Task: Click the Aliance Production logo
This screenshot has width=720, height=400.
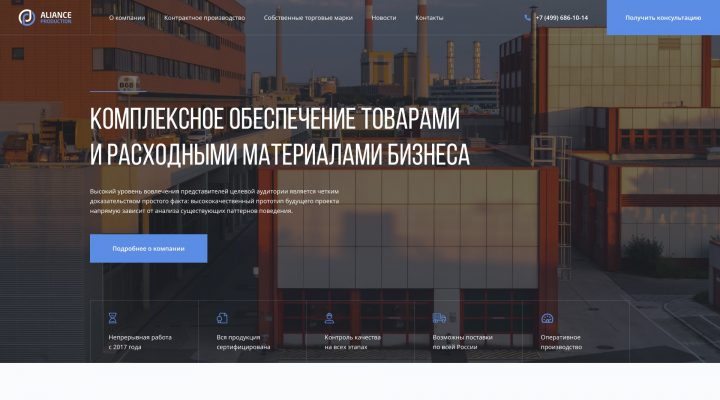Action: [45, 17]
